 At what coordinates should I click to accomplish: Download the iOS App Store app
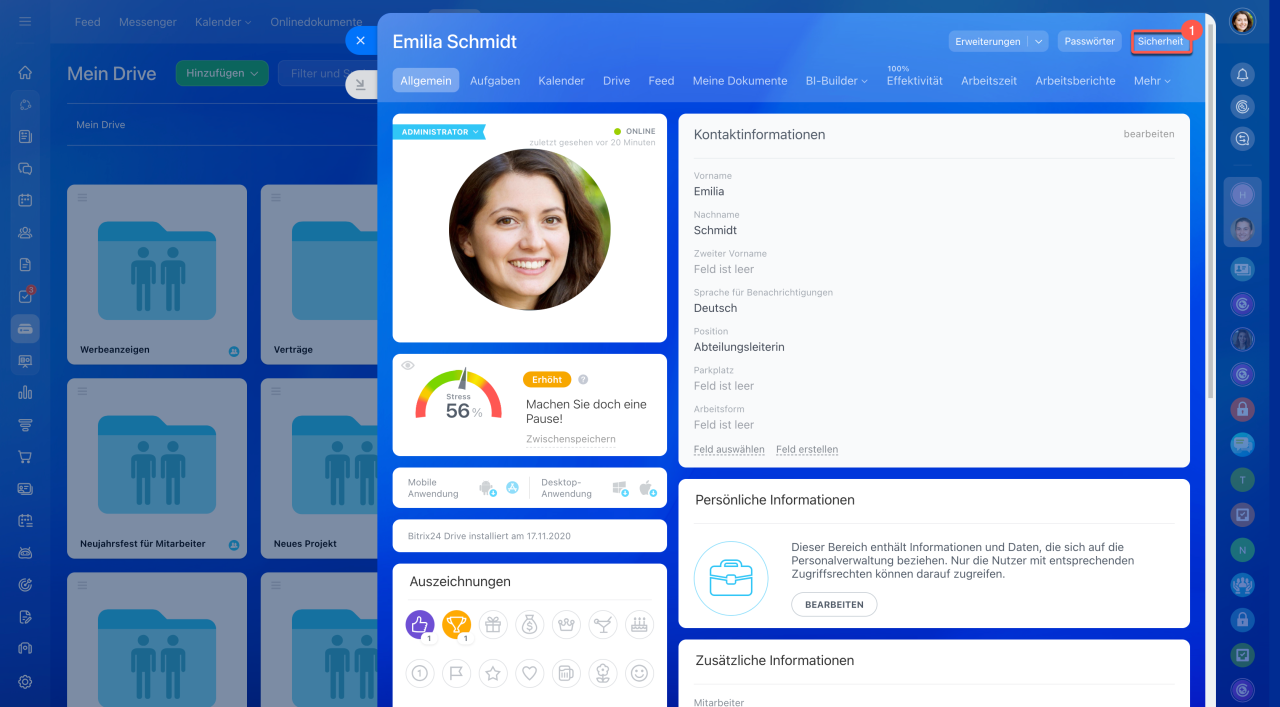(512, 488)
